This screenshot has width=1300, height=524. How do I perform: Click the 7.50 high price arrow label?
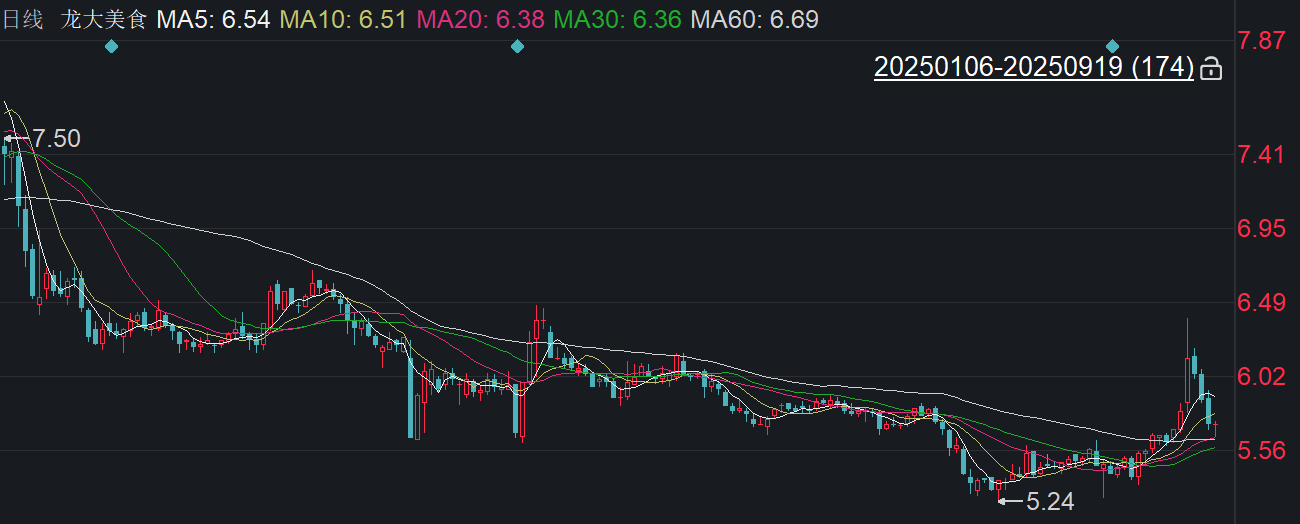pos(43,139)
